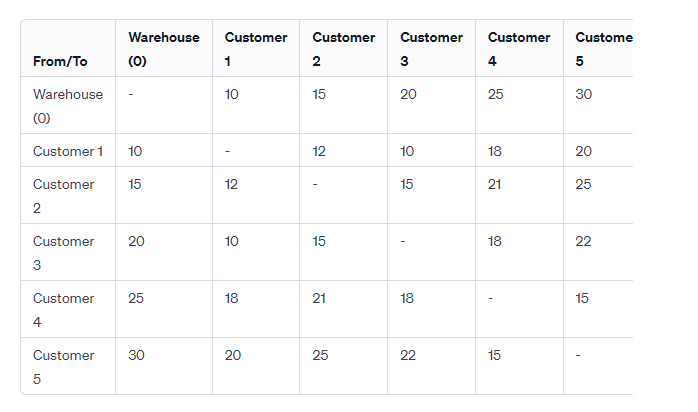Select the Customer 3 row label
The height and width of the screenshot is (412, 698).
pyautogui.click(x=64, y=253)
